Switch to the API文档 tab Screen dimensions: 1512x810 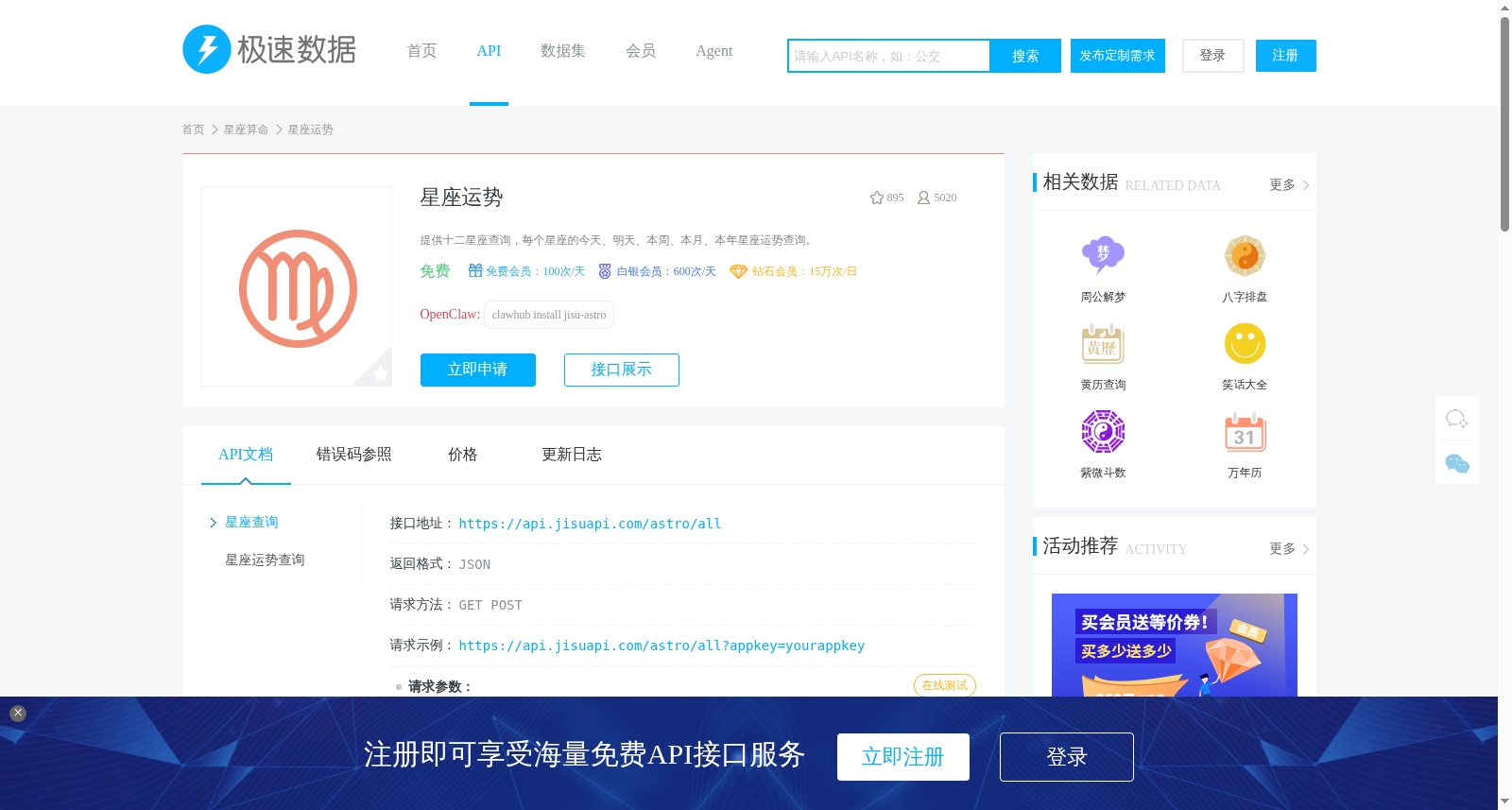coord(246,455)
